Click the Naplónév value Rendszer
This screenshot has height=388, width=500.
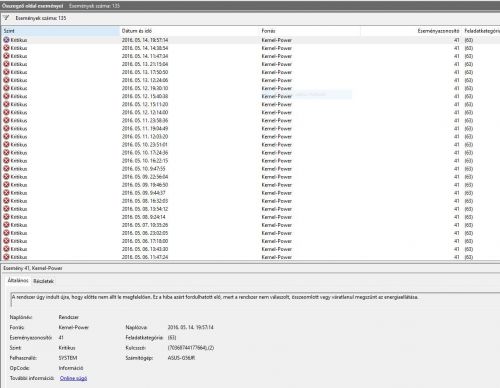(x=69, y=317)
